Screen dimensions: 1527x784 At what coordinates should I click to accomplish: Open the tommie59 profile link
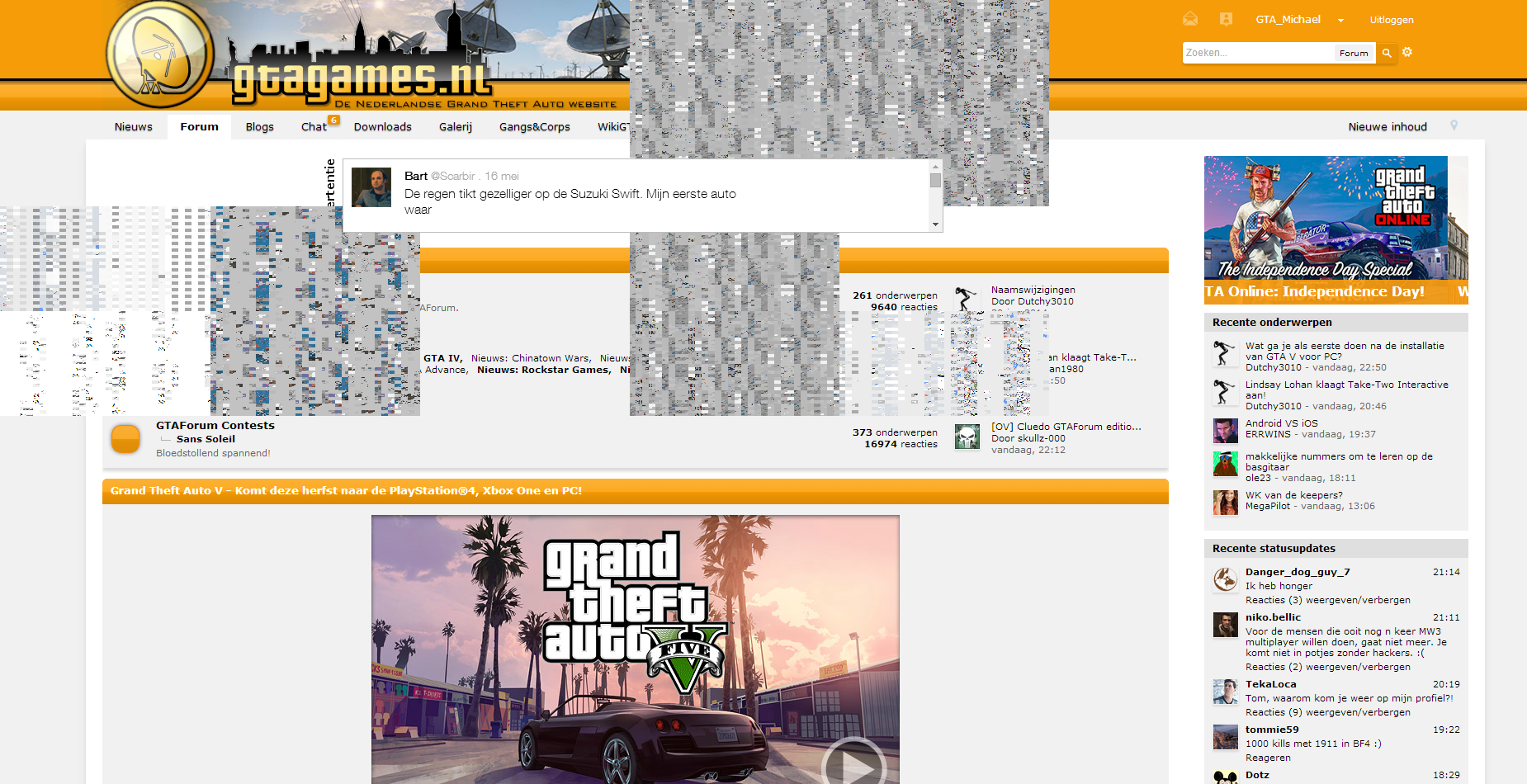pyautogui.click(x=1272, y=730)
